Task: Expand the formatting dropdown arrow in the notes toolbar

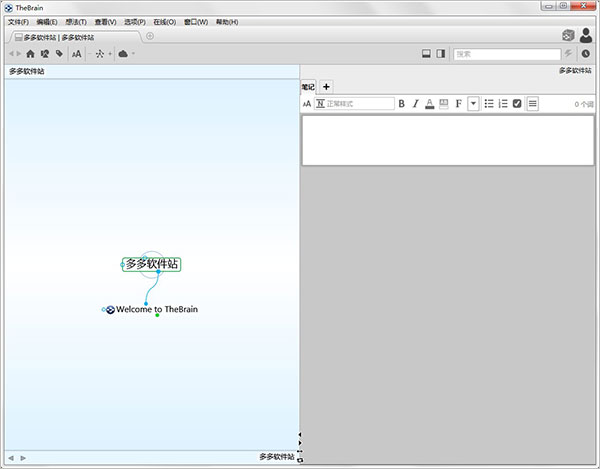Action: [473, 104]
